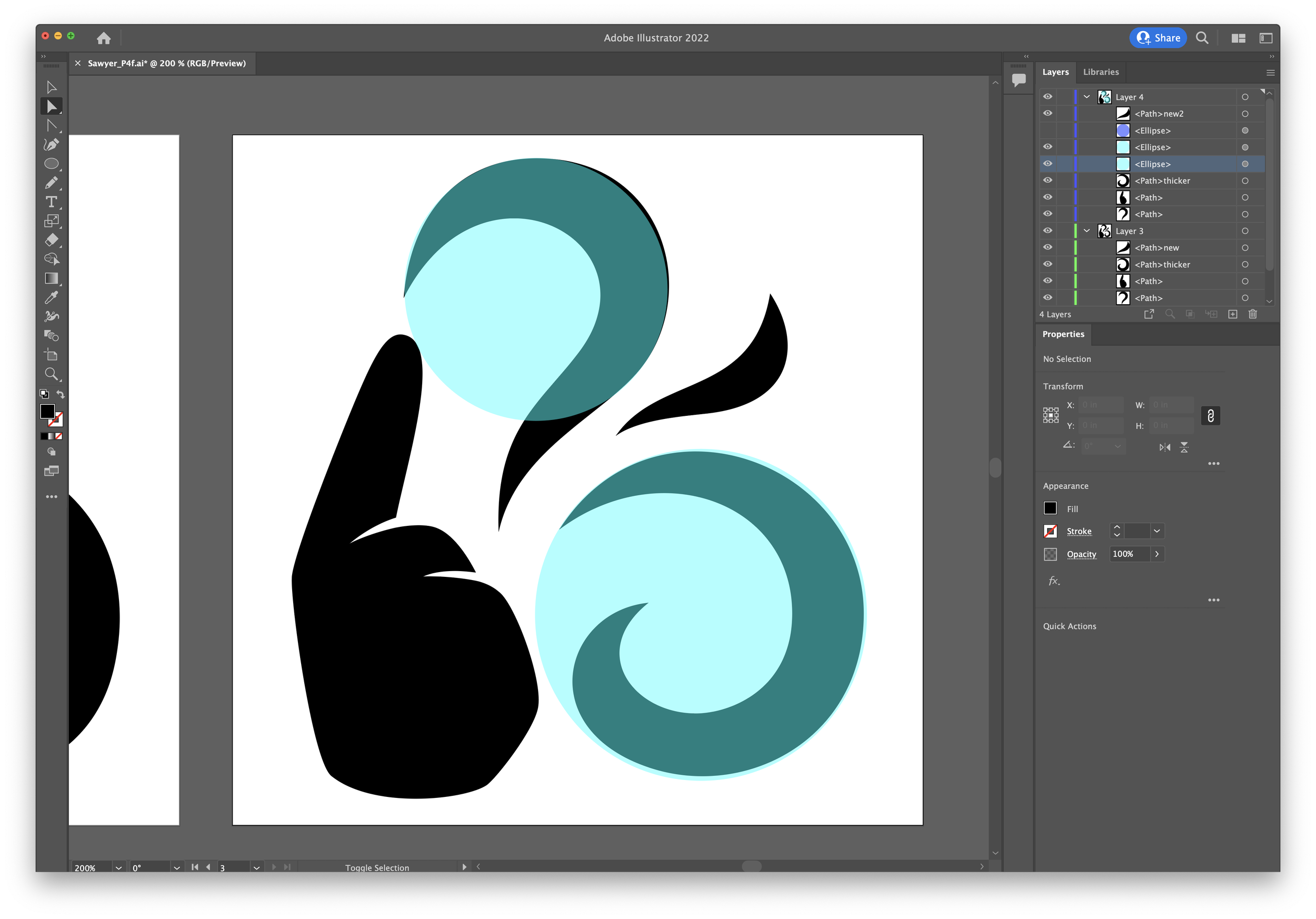Click the black Fill swatch in Appearance
This screenshot has width=1316, height=919.
[1050, 508]
